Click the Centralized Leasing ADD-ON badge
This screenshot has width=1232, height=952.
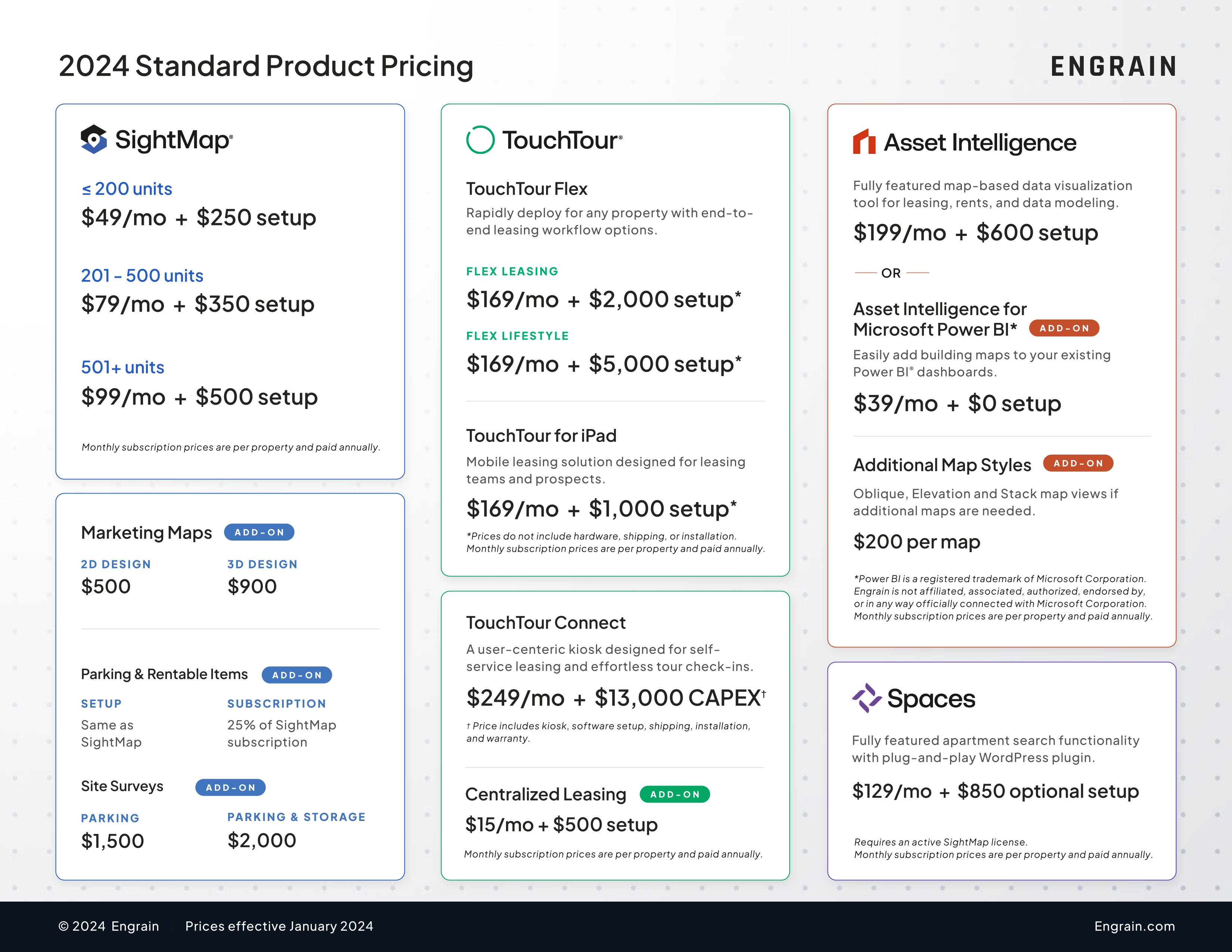[675, 794]
